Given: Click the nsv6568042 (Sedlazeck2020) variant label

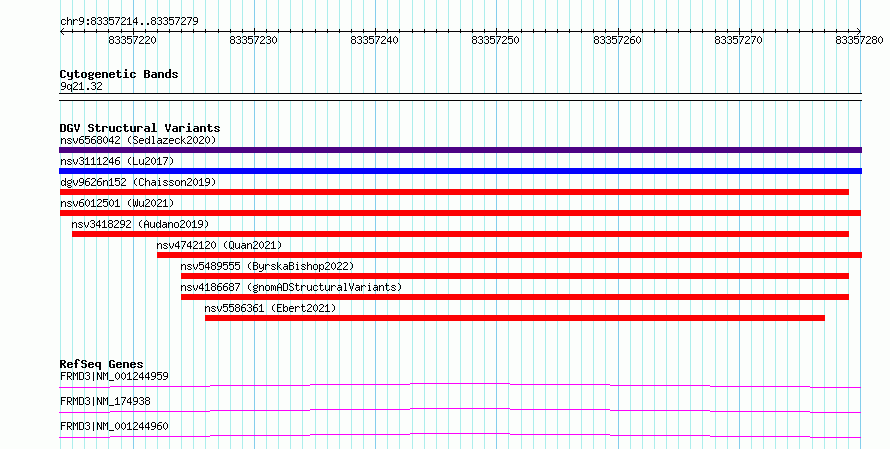Looking at the screenshot, I should click(x=138, y=140).
